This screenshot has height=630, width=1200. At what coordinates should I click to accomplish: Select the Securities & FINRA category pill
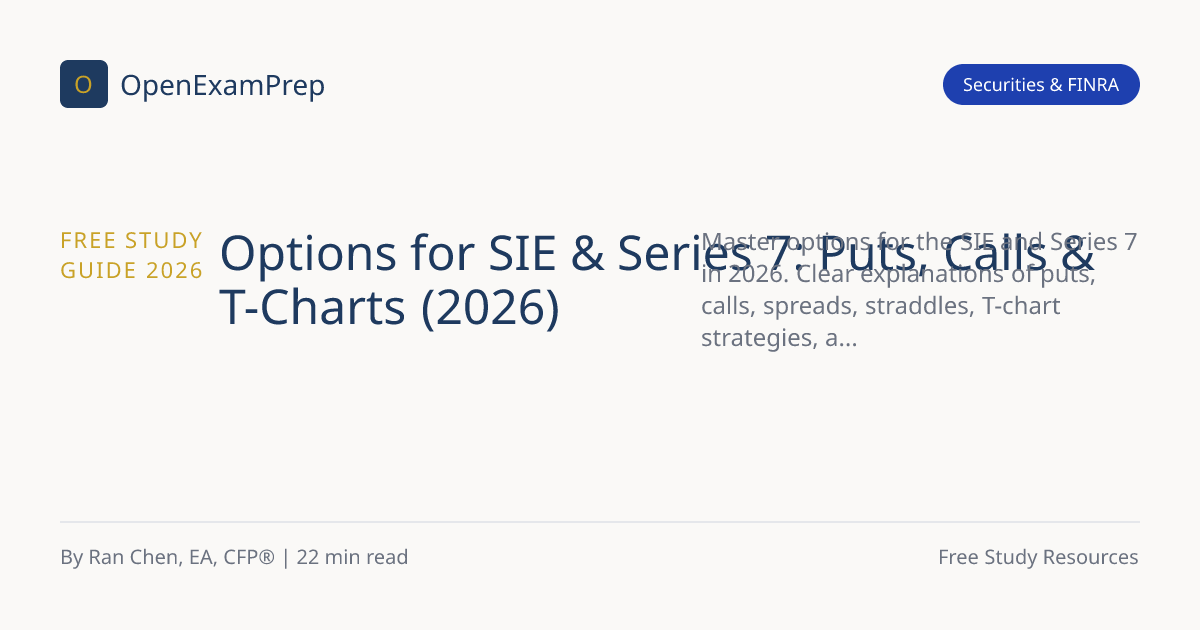pyautogui.click(x=1041, y=85)
